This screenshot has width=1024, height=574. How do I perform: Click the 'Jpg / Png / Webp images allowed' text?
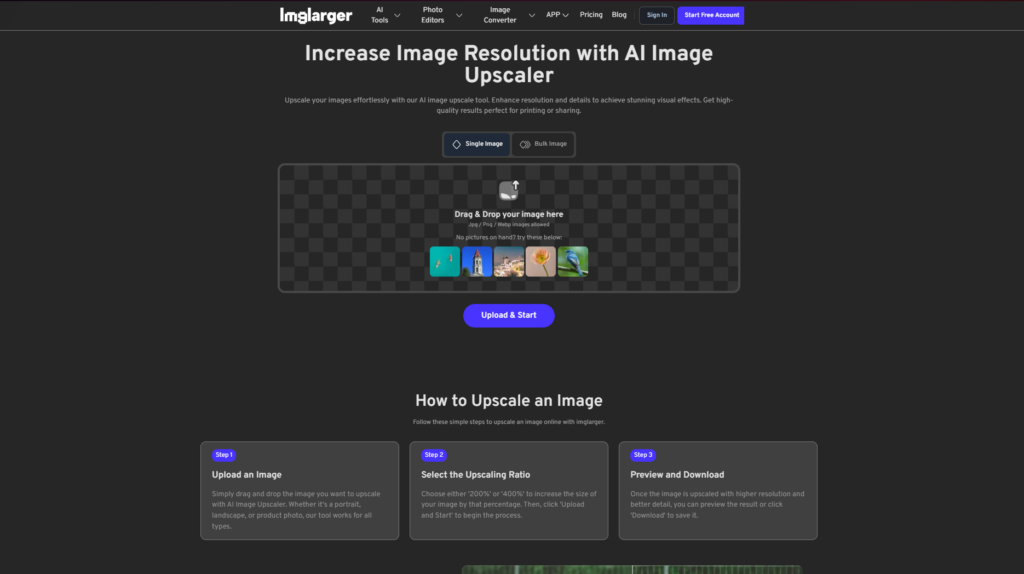click(509, 225)
